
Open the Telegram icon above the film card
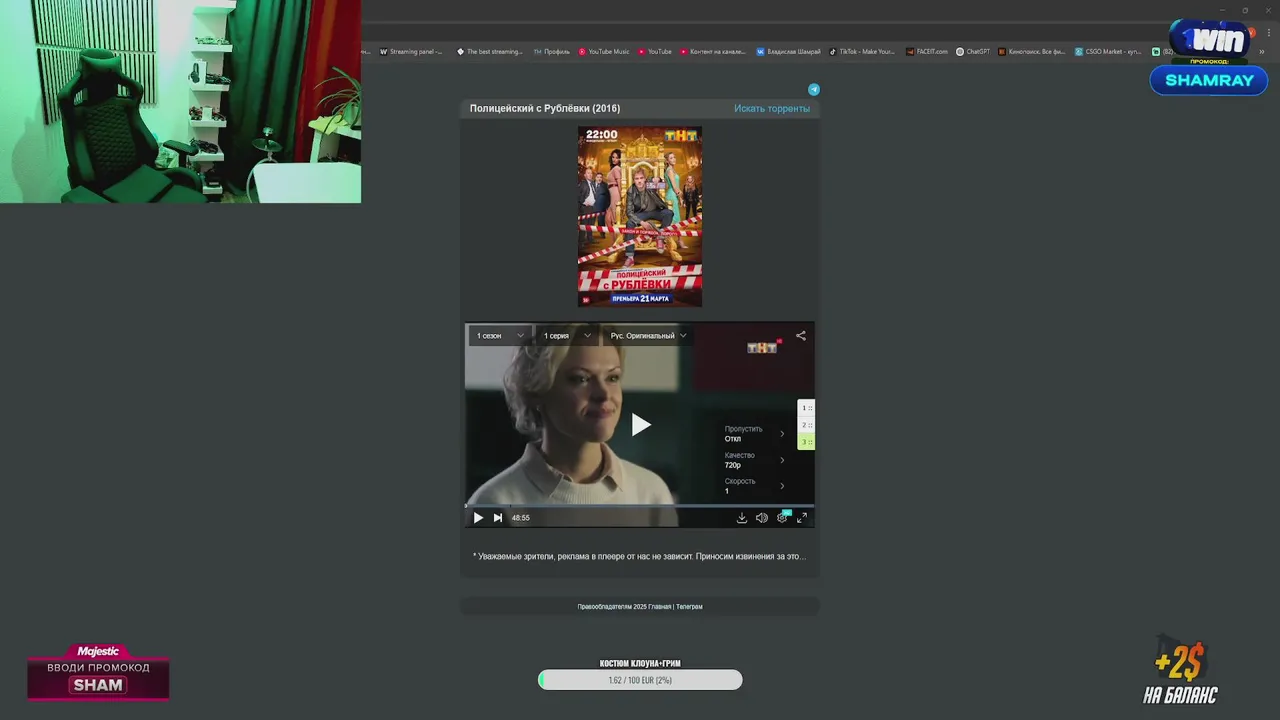(x=814, y=89)
